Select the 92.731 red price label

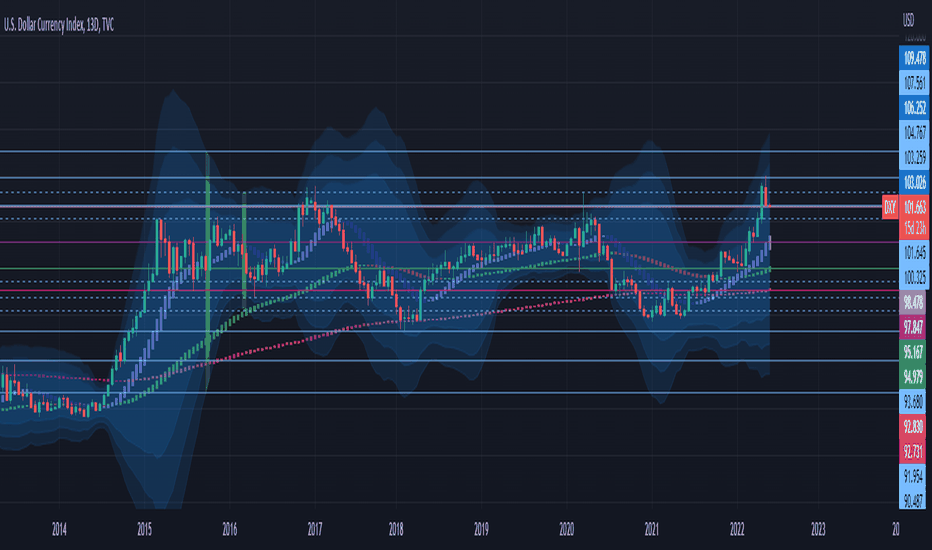(x=913, y=451)
